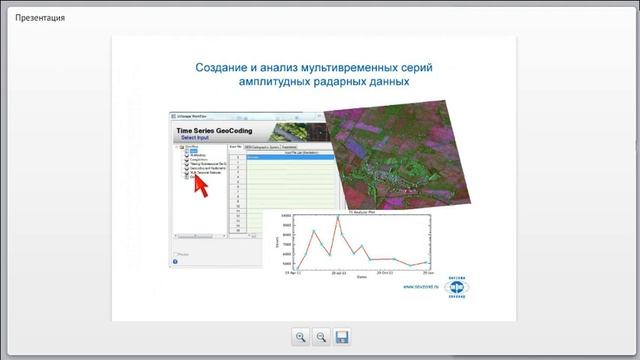Zoom out of the presentation slide

pos(321,337)
